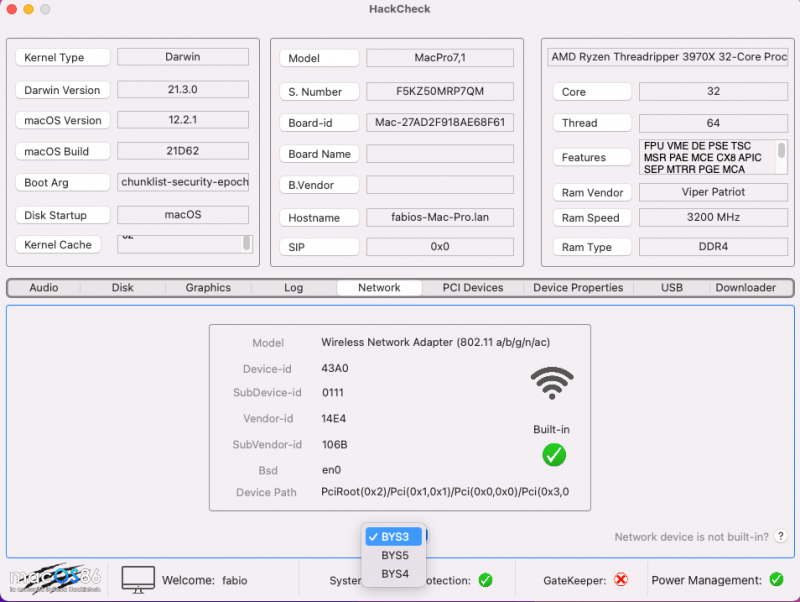Click the green Power Management checkmark
Viewport: 800px width, 602px height.
776,580
